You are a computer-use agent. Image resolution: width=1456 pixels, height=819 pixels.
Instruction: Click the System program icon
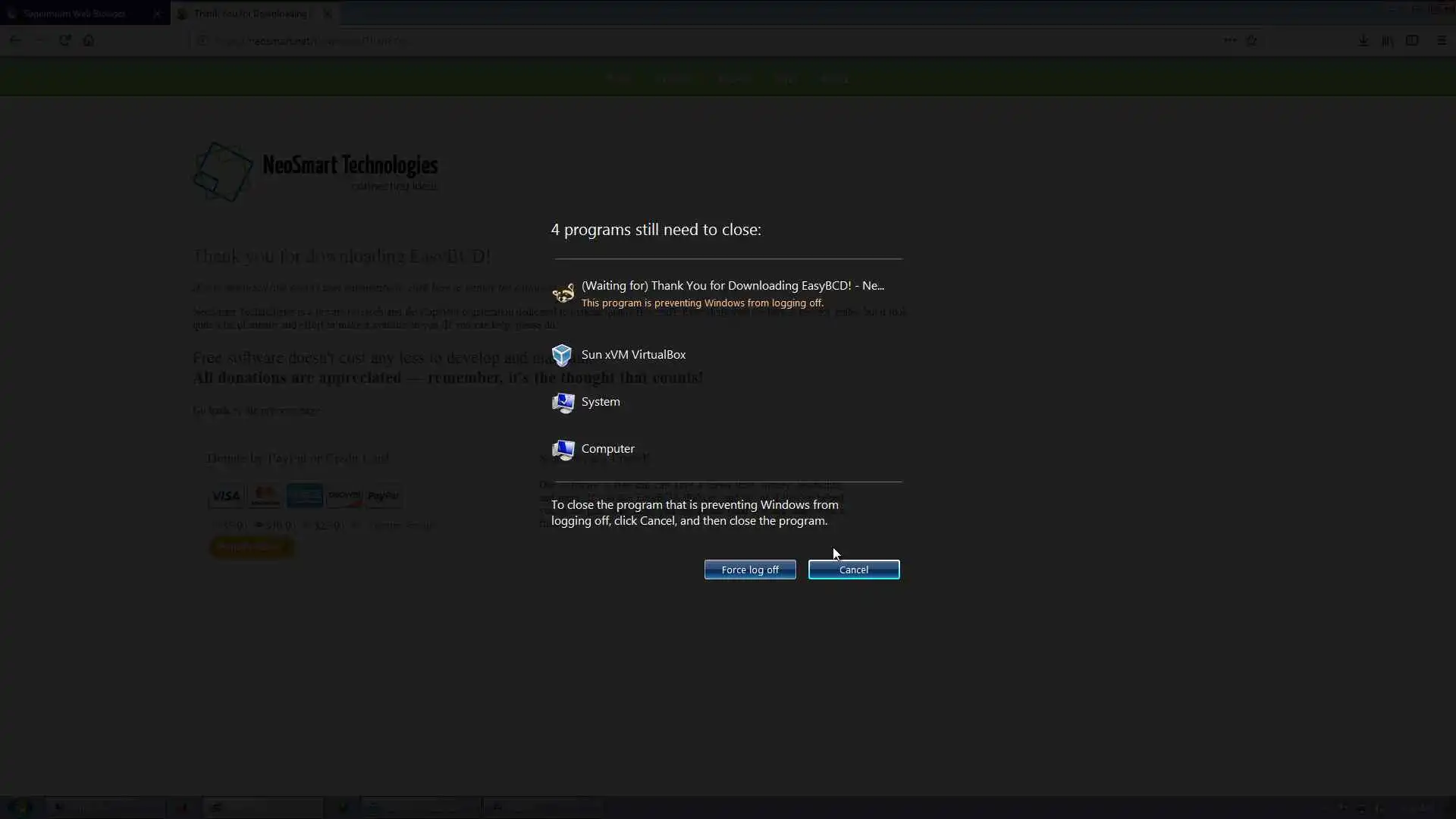563,403
